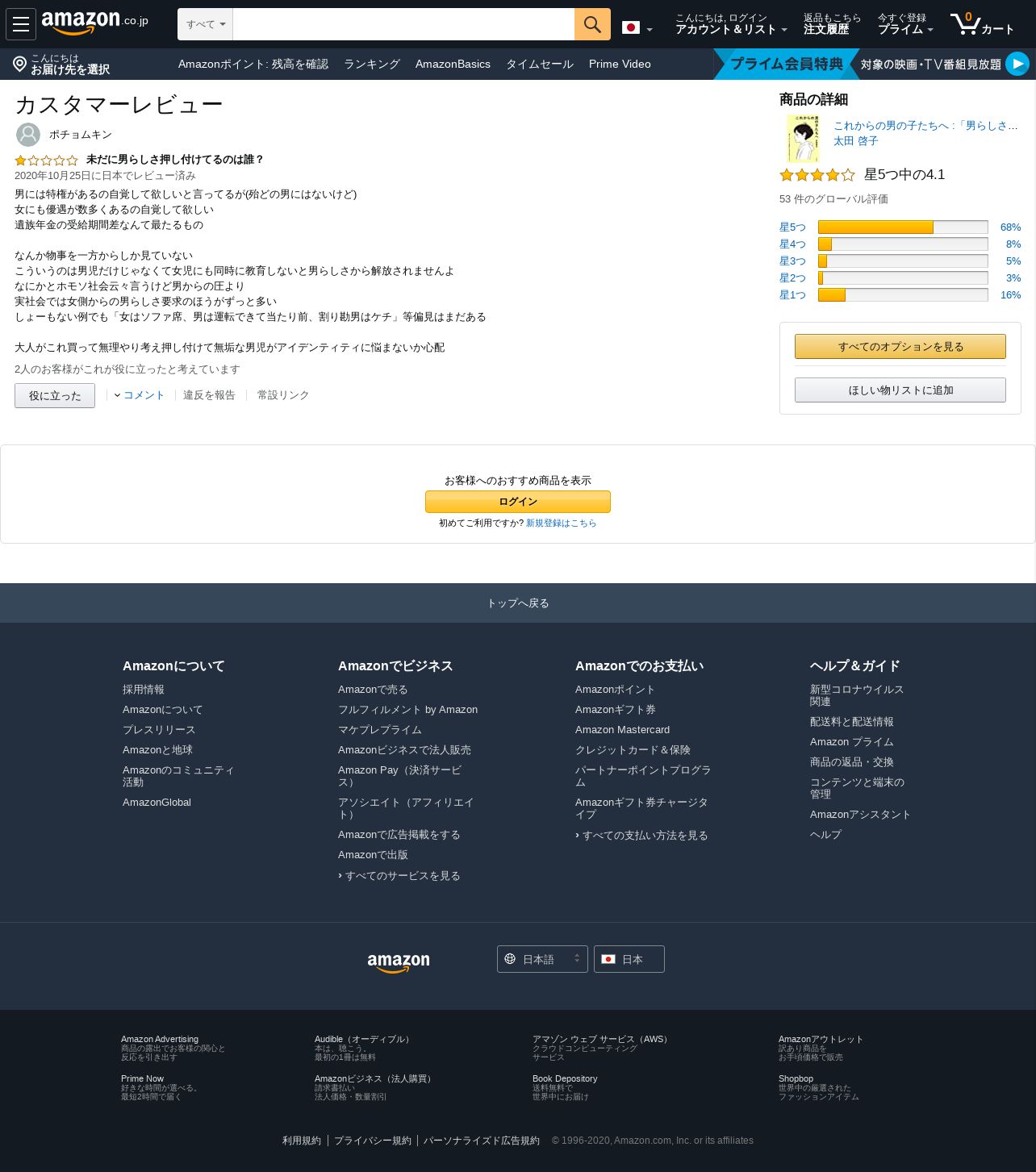Viewport: 1036px width, 1172px height.
Task: Click author 太田 啓子 link
Action: coord(856,141)
